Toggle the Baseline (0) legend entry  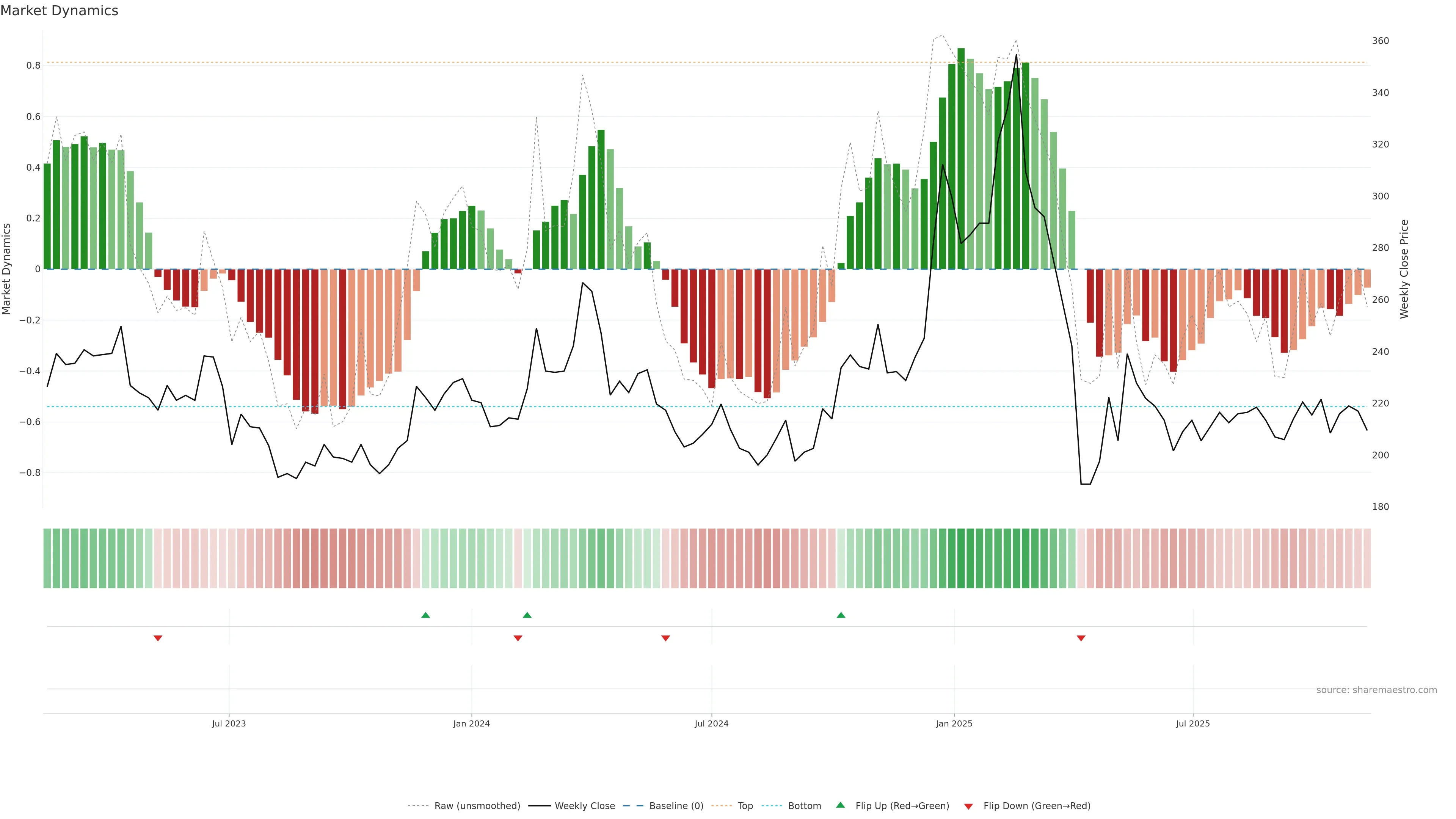pos(676,806)
